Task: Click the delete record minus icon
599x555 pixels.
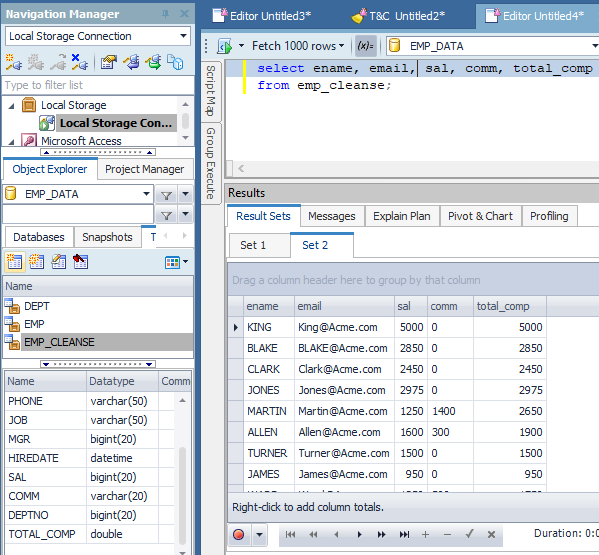Action: coord(447,534)
